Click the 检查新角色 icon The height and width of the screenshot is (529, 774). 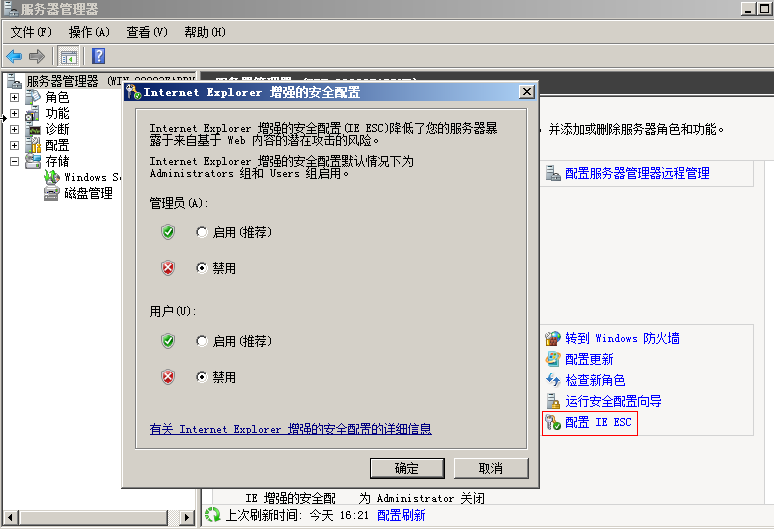[x=553, y=380]
